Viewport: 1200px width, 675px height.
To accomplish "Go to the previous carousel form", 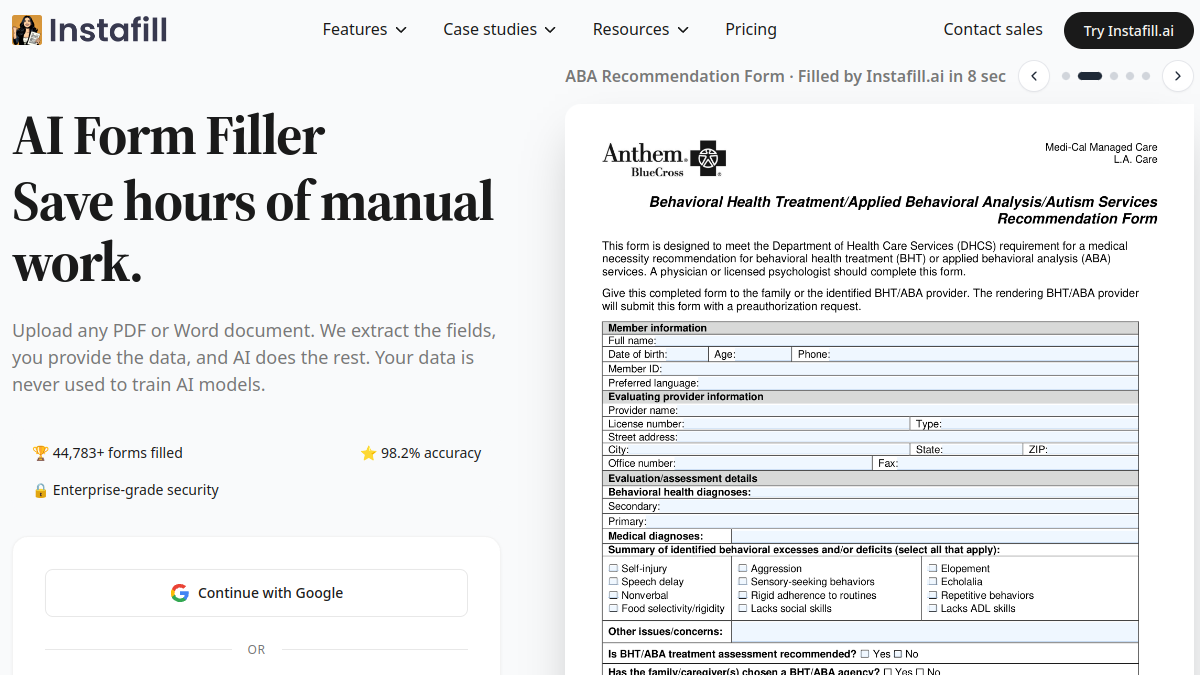I will point(1034,76).
